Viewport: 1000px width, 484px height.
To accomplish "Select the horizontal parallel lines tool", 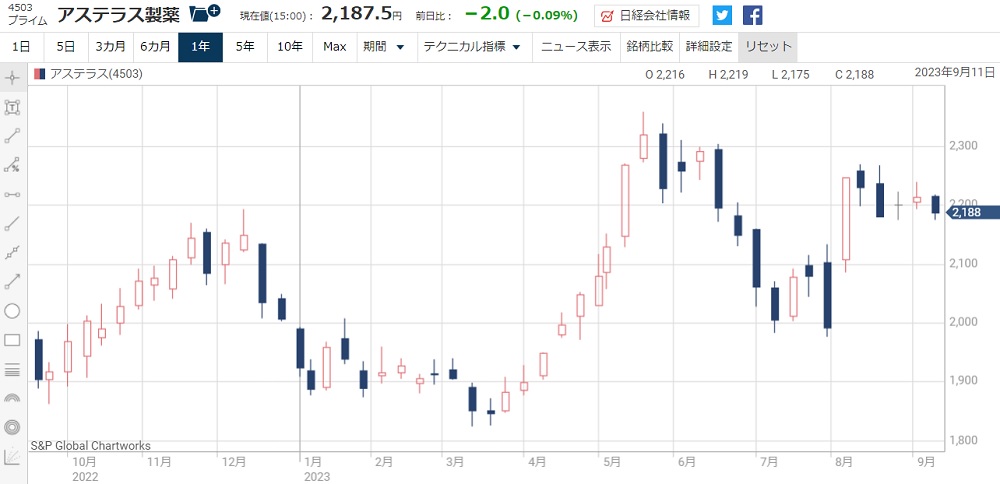I will pos(12,369).
